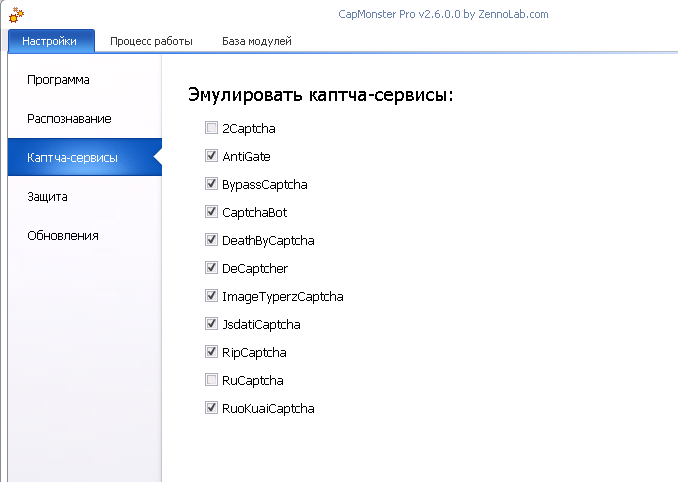Disable the RipCaptcha checkbox
The height and width of the screenshot is (482, 678).
211,352
